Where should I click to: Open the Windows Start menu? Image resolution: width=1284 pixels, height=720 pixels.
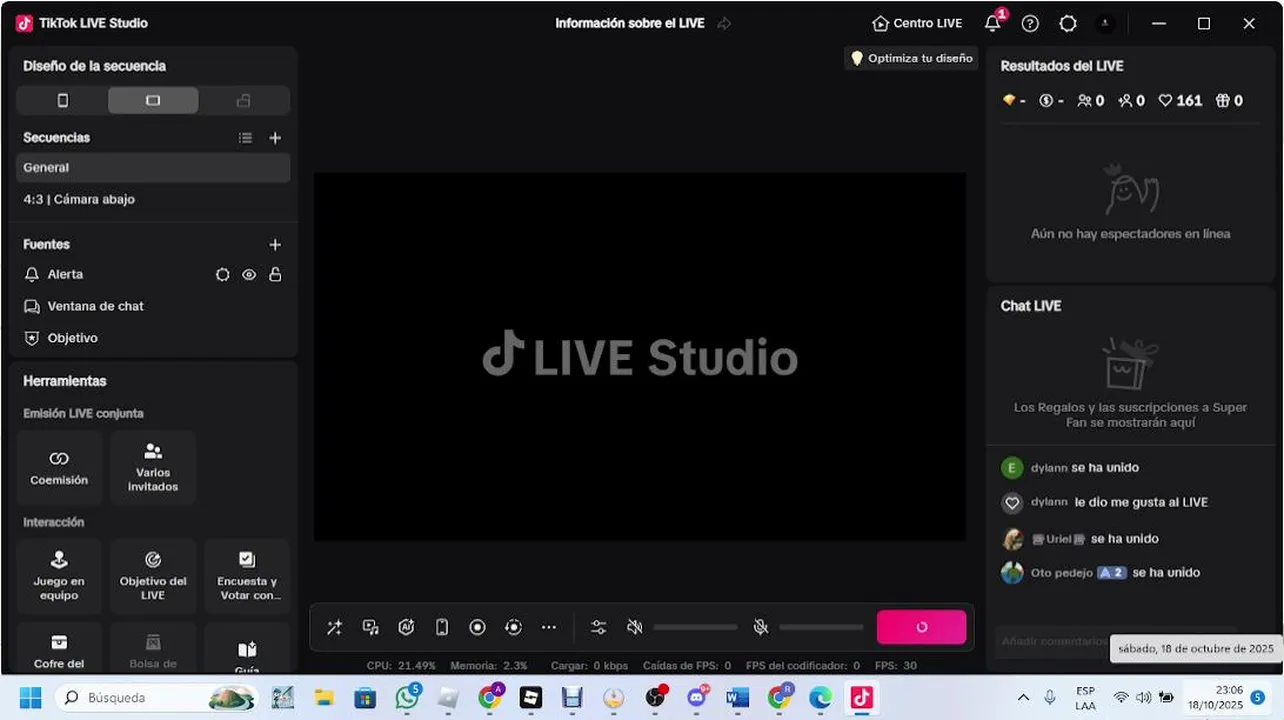click(x=30, y=697)
